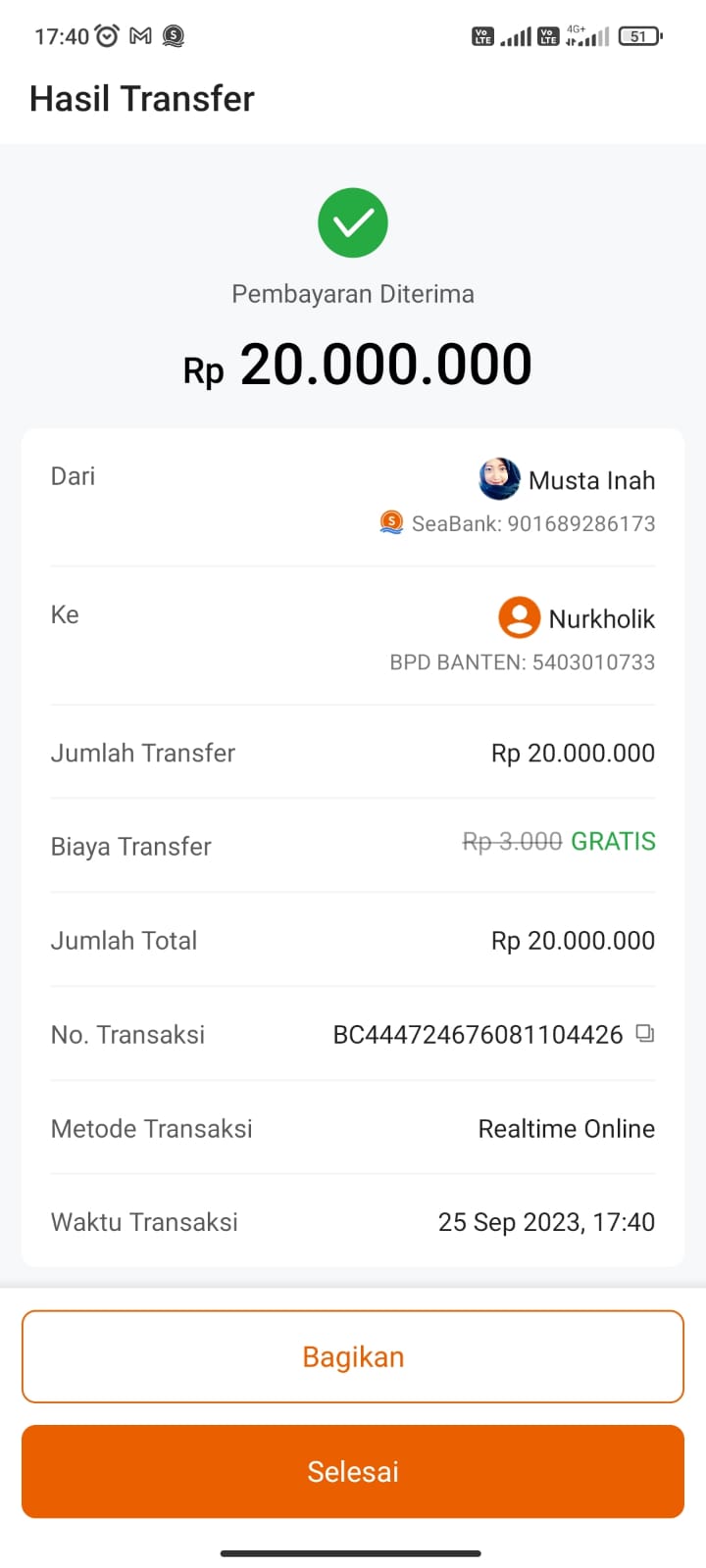
Task: Copy the transaction number using copy icon
Action: pyautogui.click(x=644, y=1033)
